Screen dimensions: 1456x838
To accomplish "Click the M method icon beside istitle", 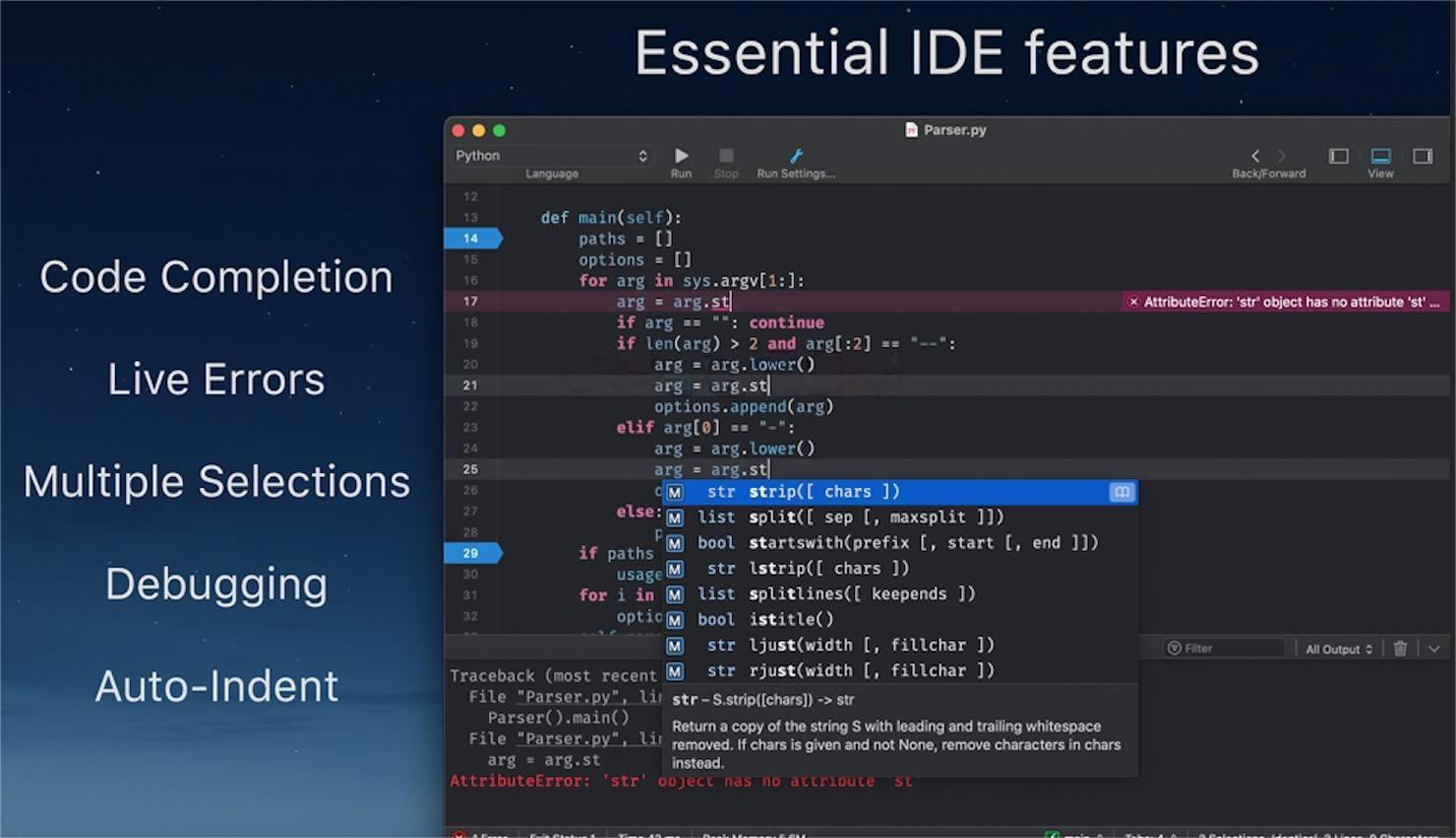I will pos(675,620).
